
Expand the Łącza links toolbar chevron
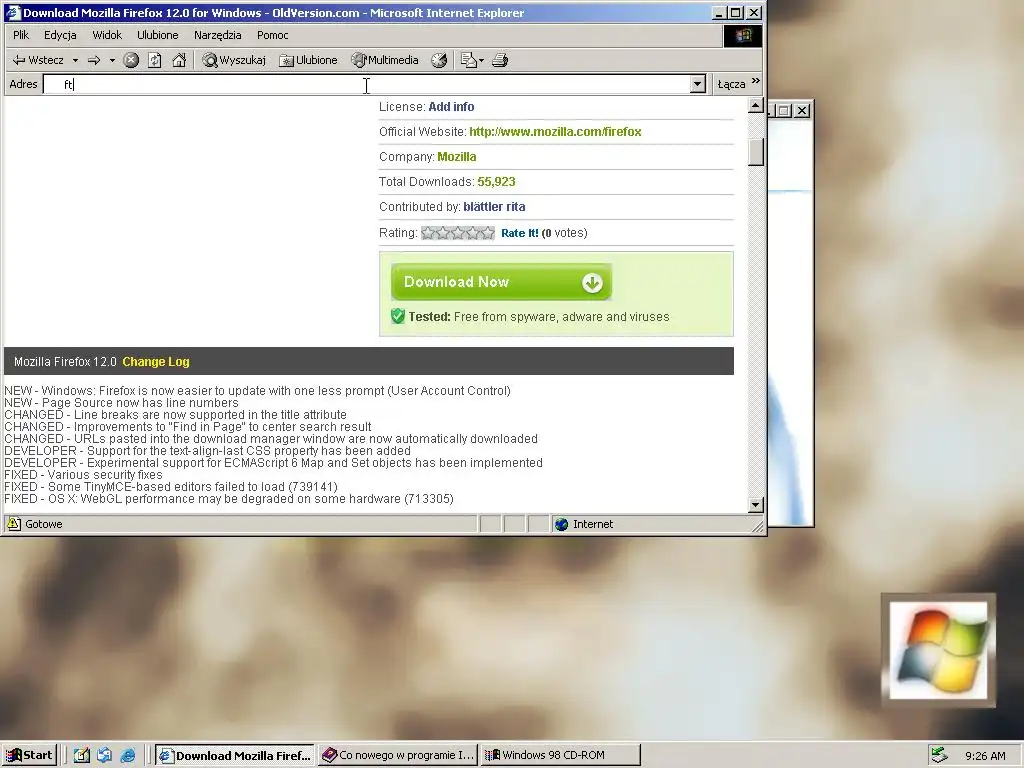click(x=756, y=81)
